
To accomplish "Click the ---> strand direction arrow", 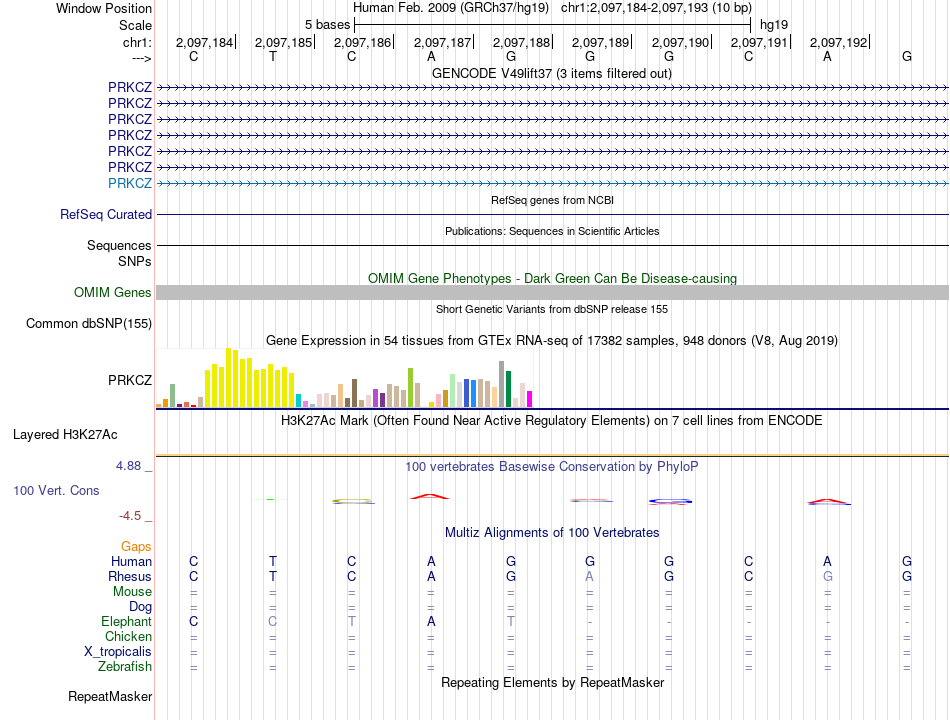I will tap(141, 58).
